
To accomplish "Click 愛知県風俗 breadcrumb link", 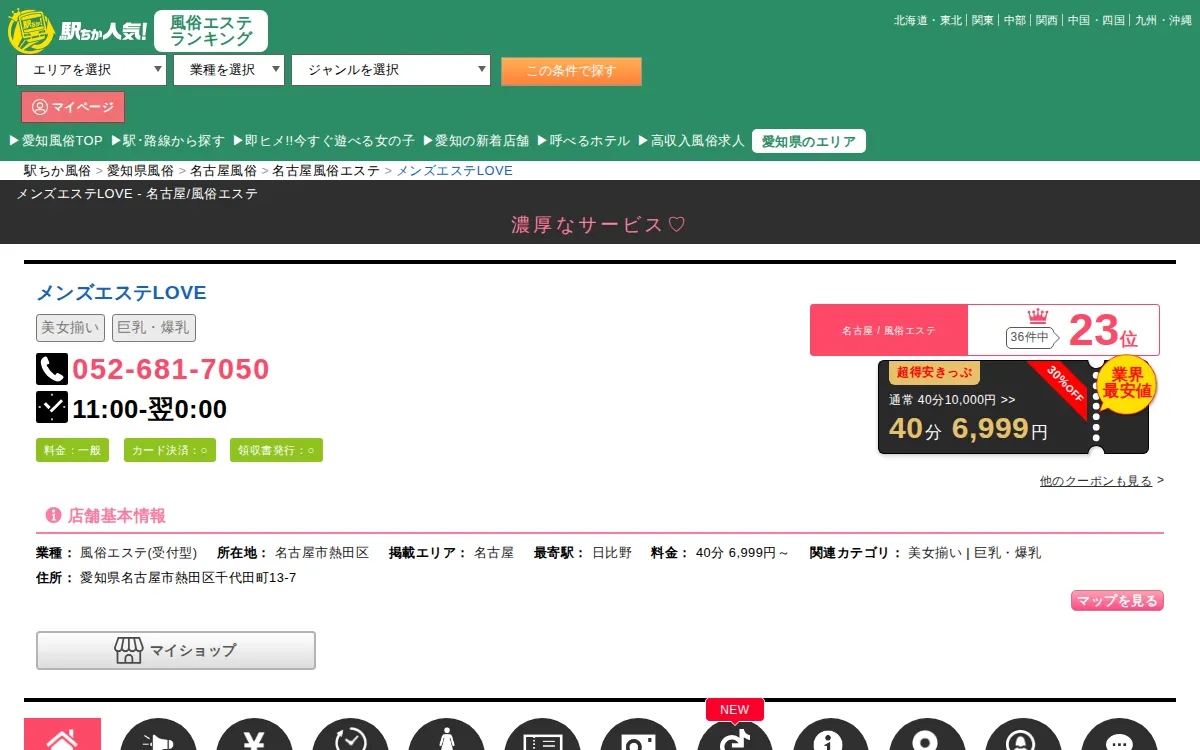I will (x=140, y=171).
